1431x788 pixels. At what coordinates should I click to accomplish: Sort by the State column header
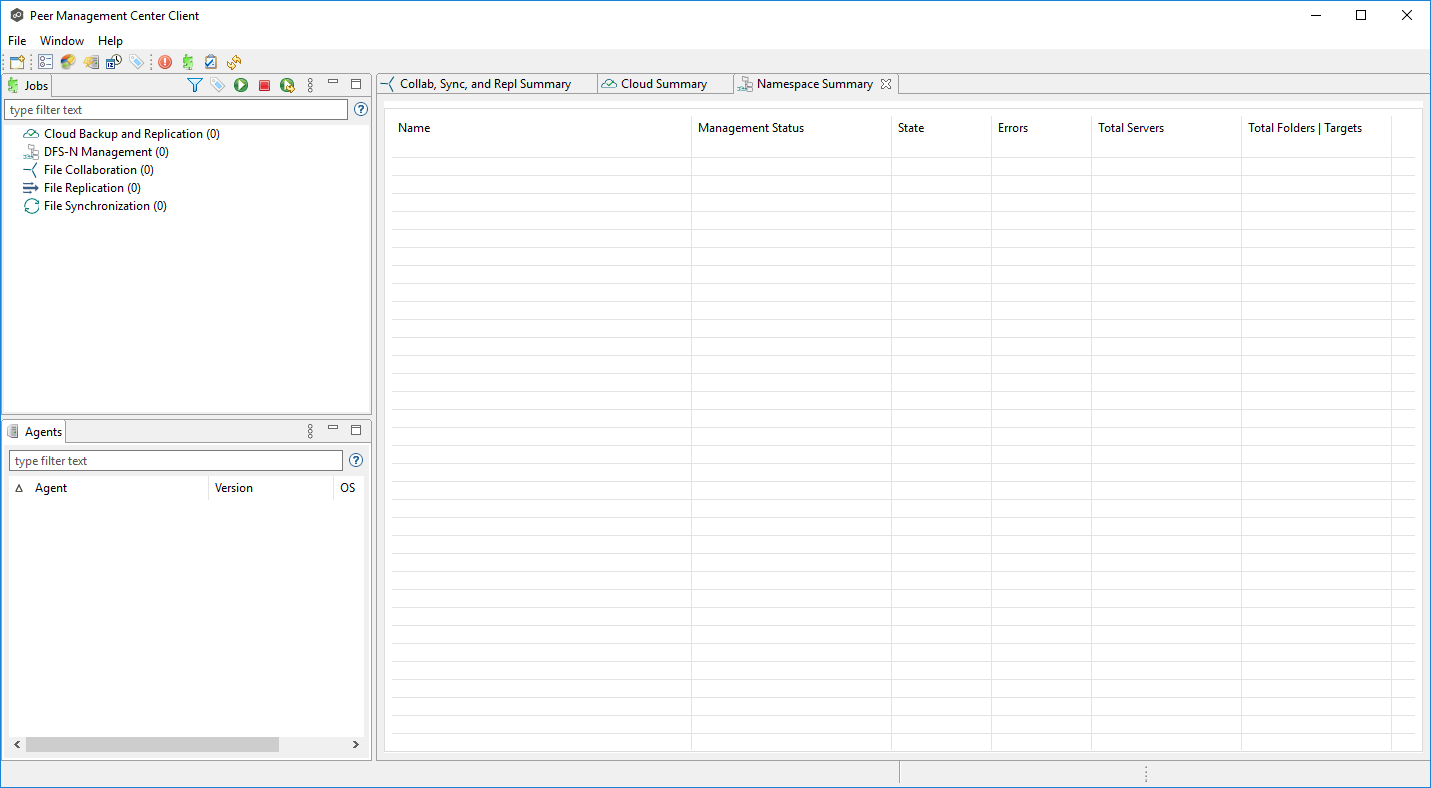point(941,128)
